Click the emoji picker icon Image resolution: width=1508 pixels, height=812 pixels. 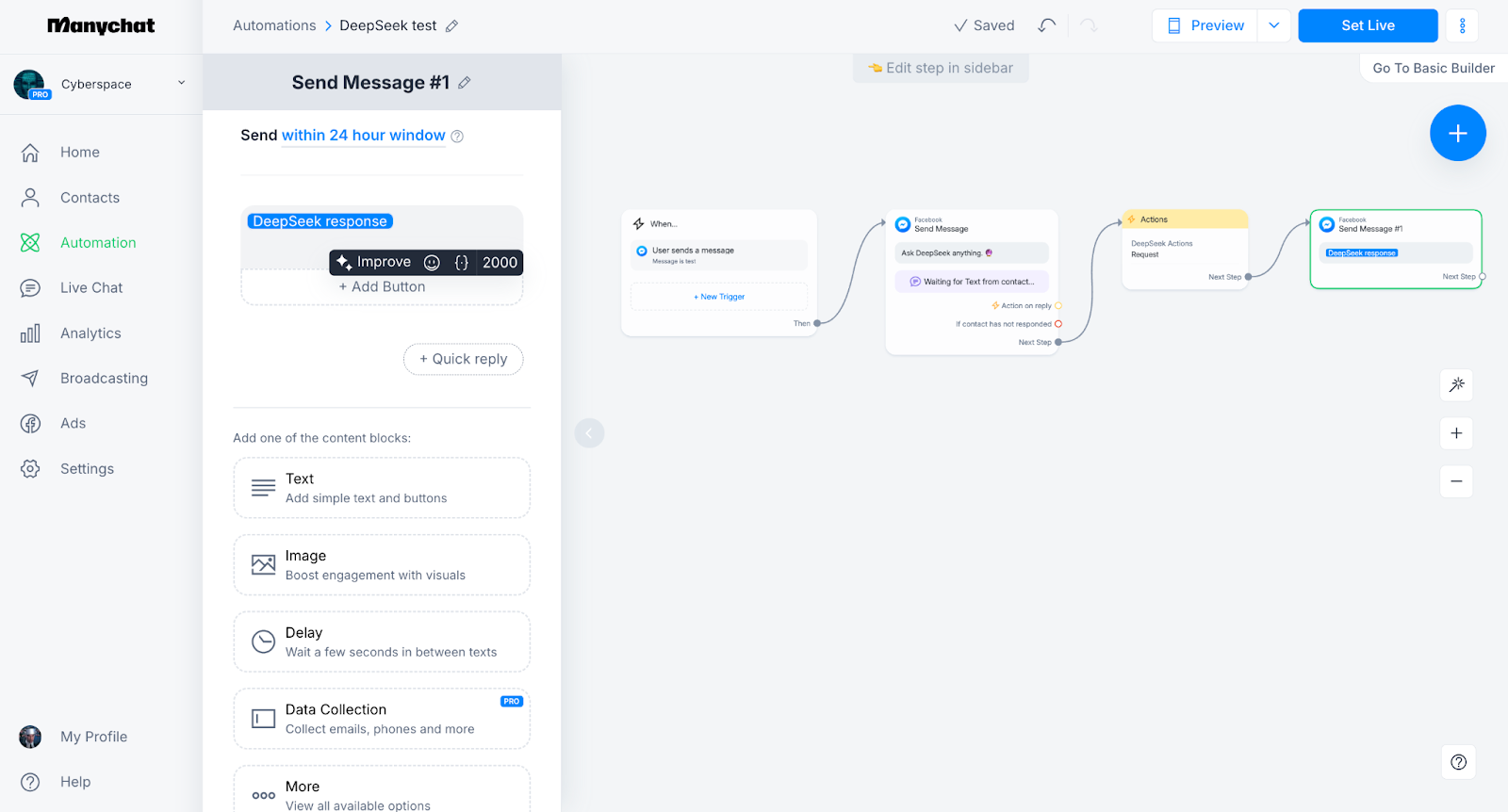[x=432, y=263]
